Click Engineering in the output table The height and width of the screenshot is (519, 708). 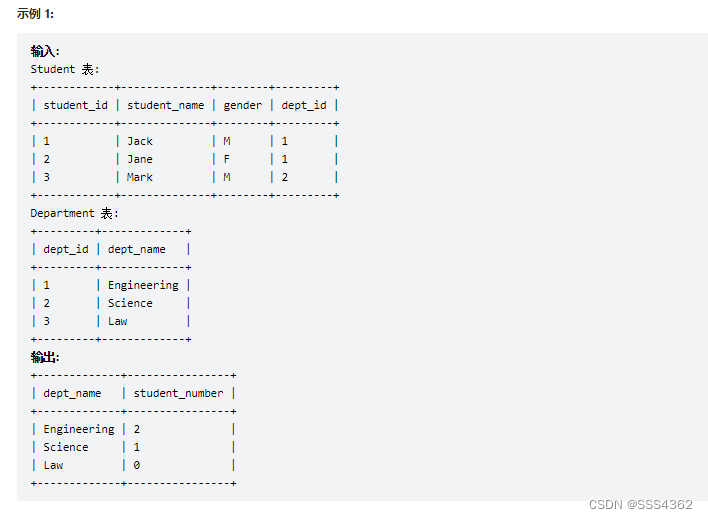[78, 429]
